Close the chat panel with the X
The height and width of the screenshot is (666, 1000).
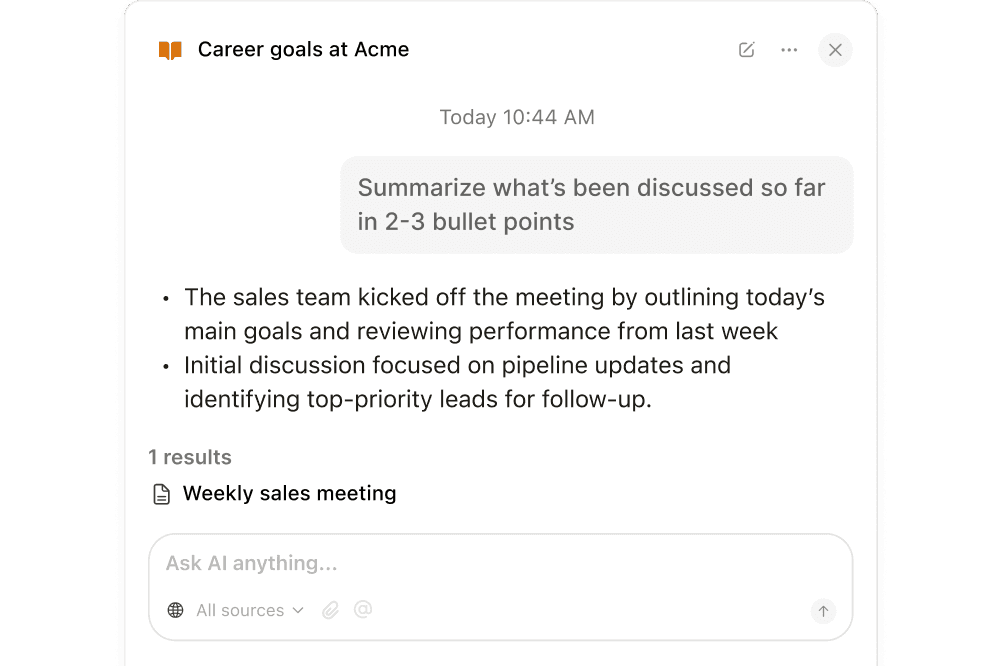click(835, 50)
